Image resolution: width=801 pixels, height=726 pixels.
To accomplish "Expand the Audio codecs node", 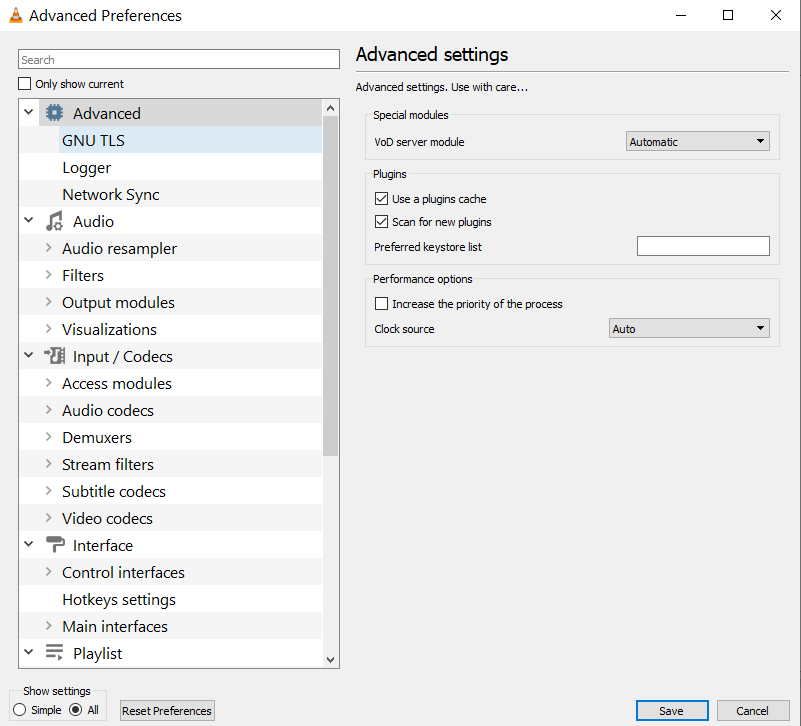I will [x=49, y=410].
